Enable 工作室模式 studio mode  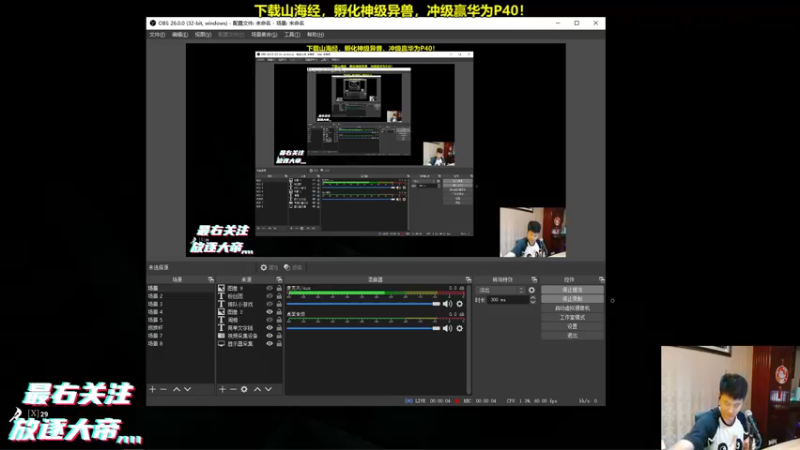click(572, 317)
